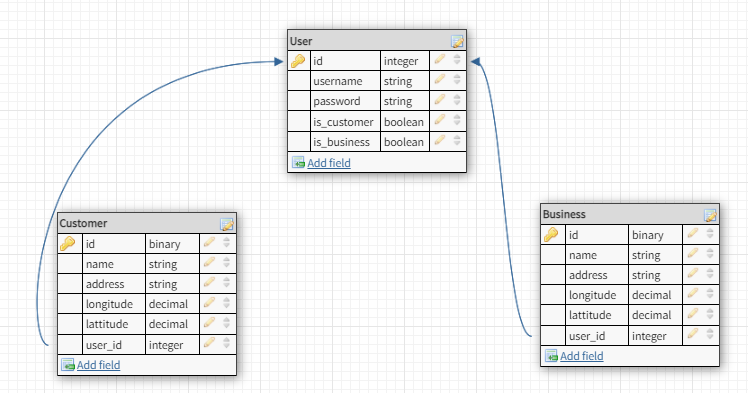Click the primary key icon in User table
The width and height of the screenshot is (748, 393).
298,61
